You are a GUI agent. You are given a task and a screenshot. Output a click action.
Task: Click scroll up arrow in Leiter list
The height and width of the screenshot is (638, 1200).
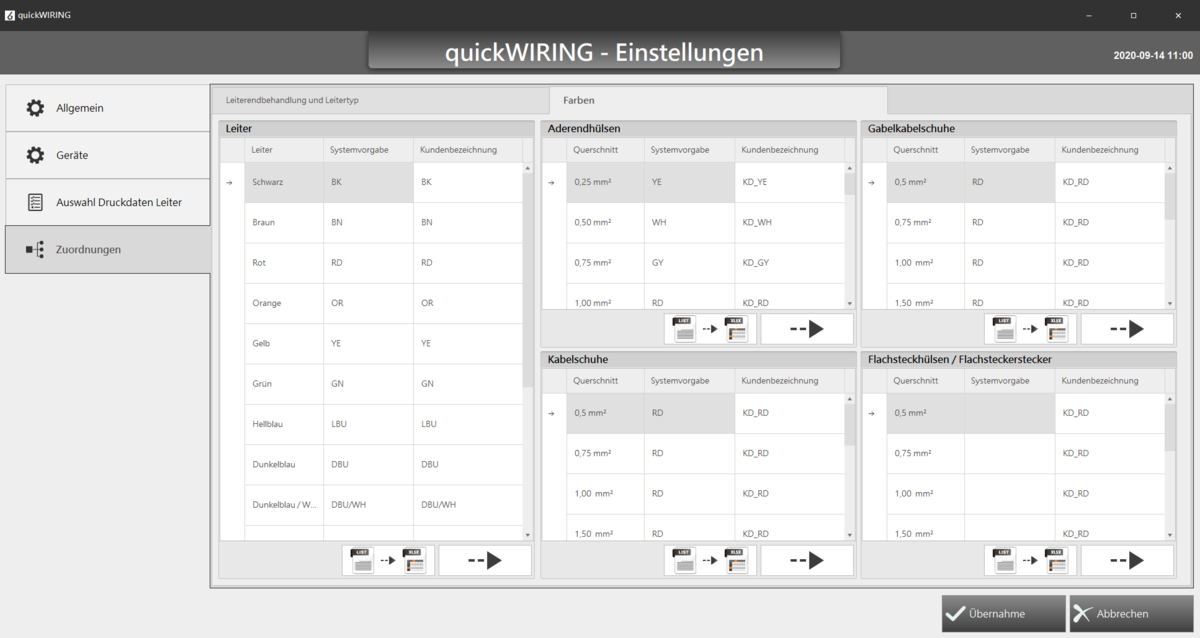[x=528, y=169]
